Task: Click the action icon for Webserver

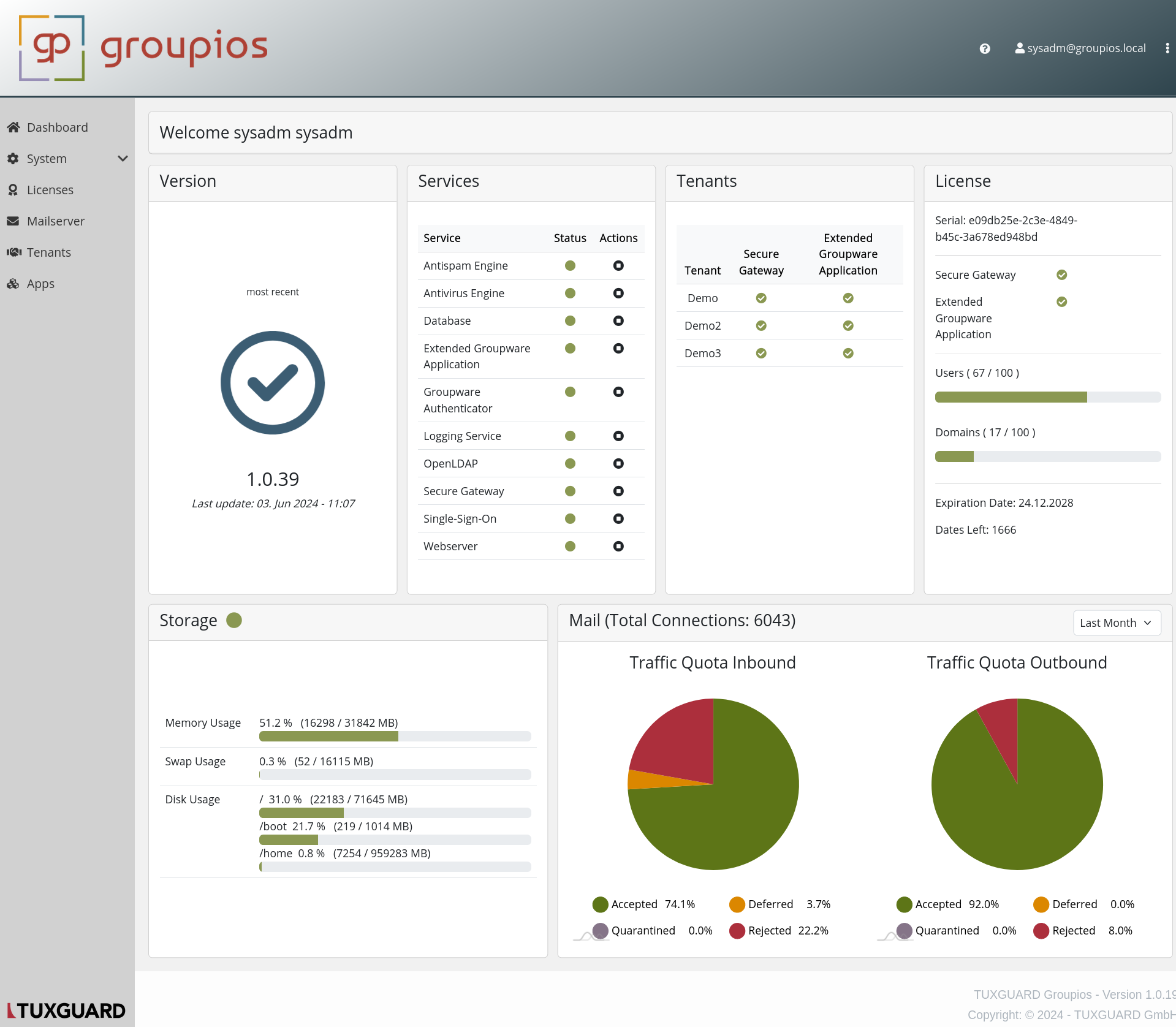Action: [618, 546]
